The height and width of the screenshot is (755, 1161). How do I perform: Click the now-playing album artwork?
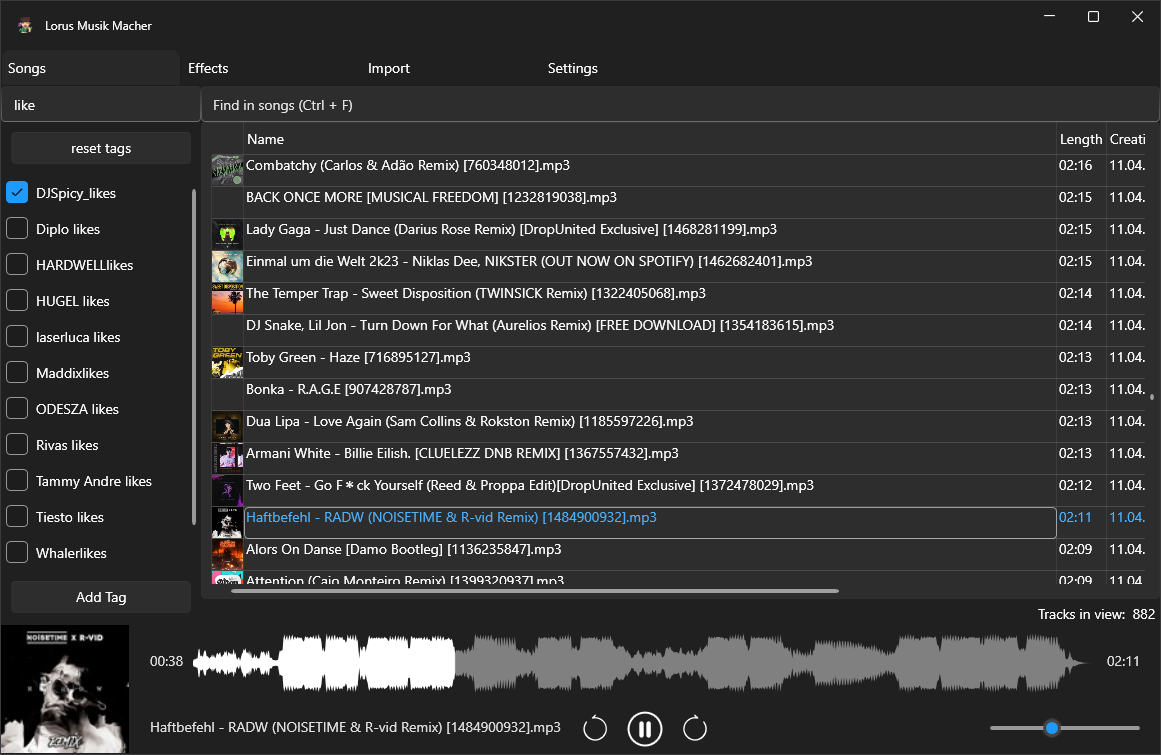pyautogui.click(x=65, y=689)
